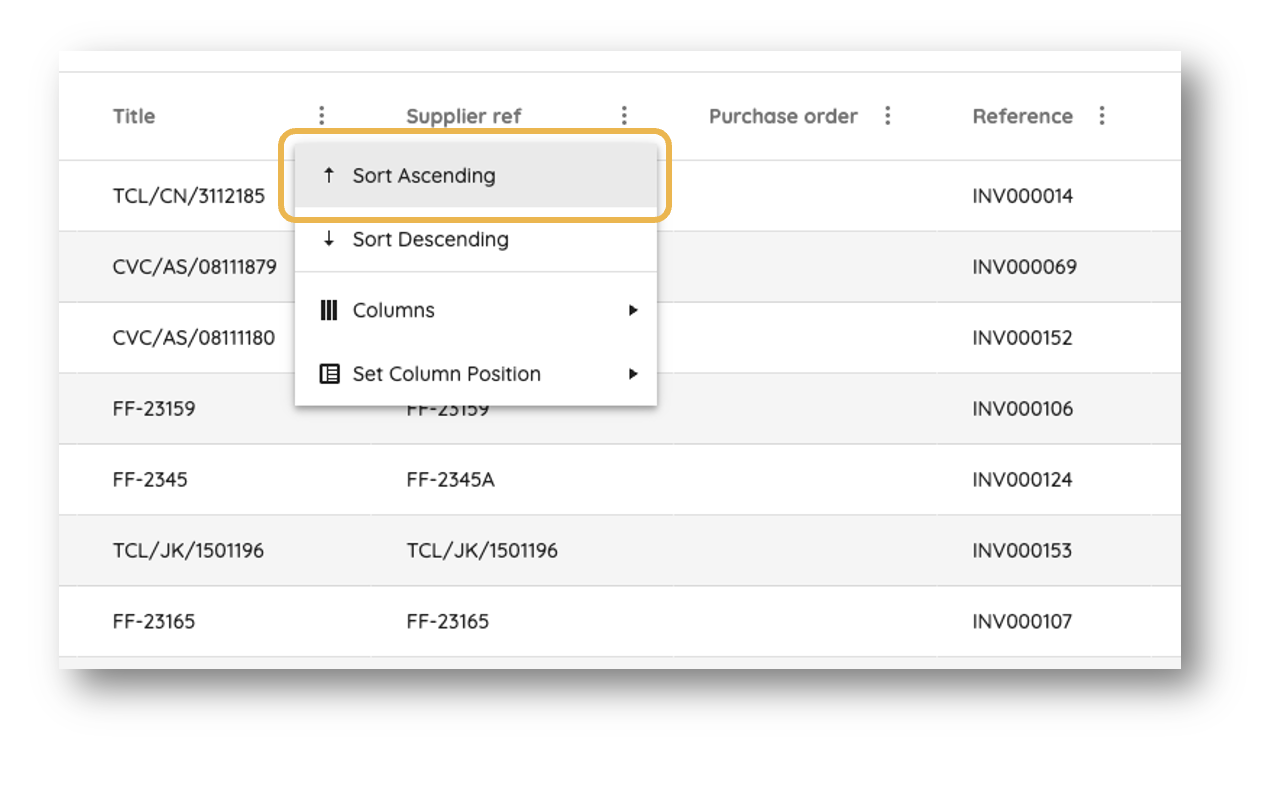Expand the arrow next to Set Column Position

633,374
